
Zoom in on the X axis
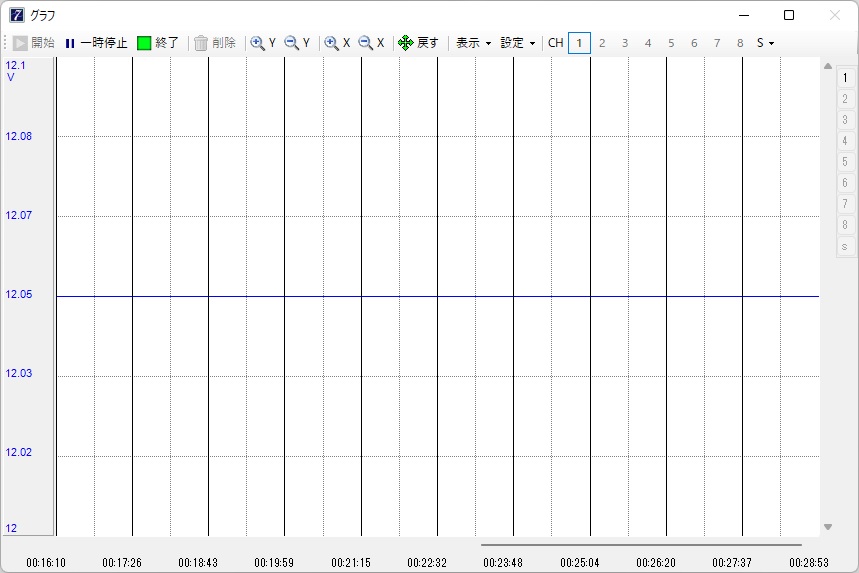(x=337, y=43)
